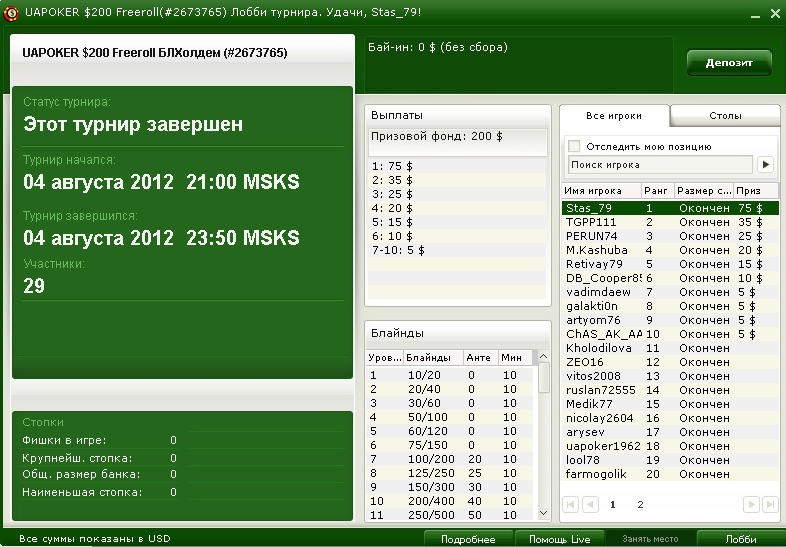Image resolution: width=786 pixels, height=547 pixels.
Task: Click the 'Поиск игрока' search field
Action: pyautogui.click(x=660, y=164)
